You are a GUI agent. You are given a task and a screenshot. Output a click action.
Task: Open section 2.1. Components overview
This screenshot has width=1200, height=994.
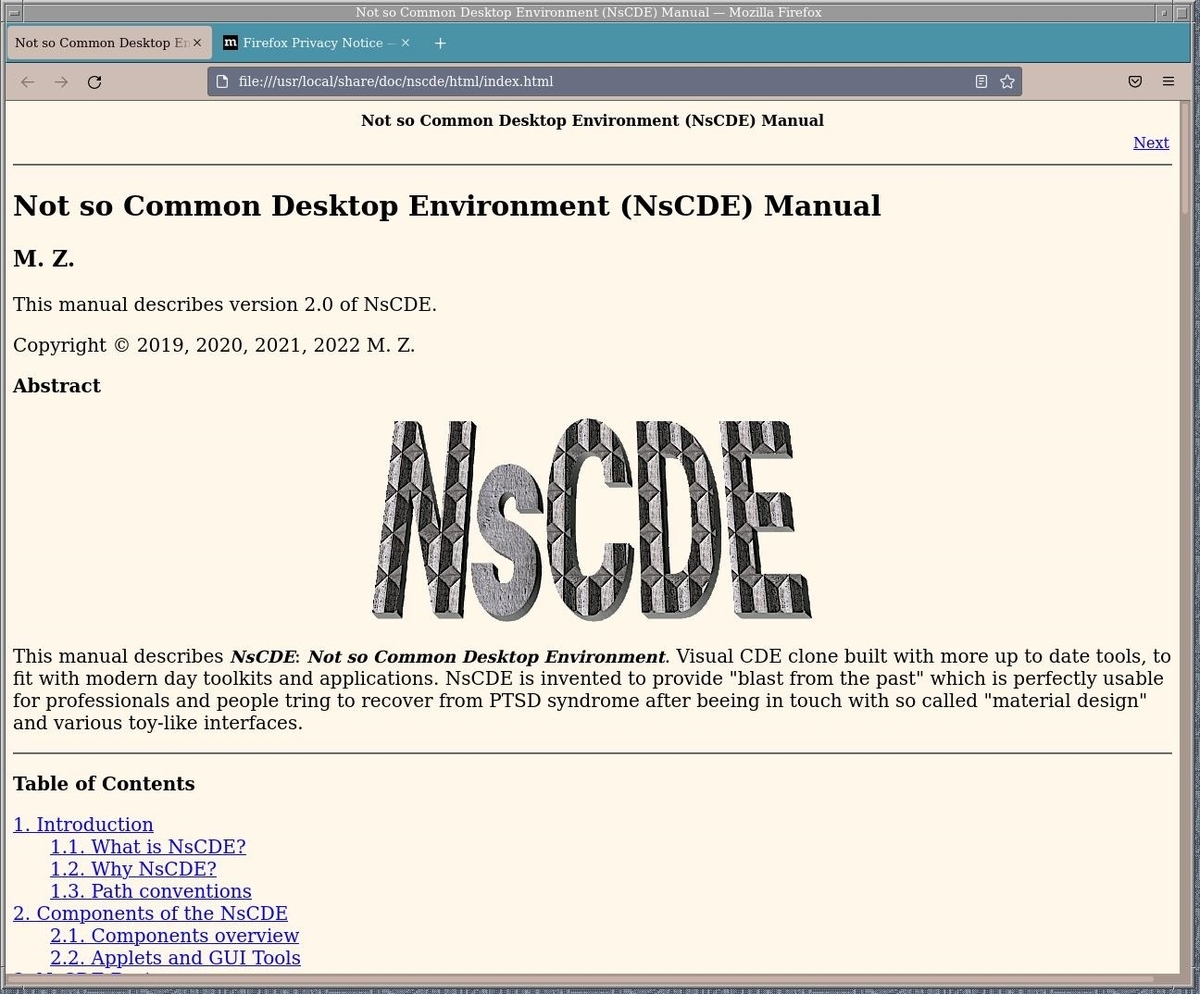click(x=175, y=936)
